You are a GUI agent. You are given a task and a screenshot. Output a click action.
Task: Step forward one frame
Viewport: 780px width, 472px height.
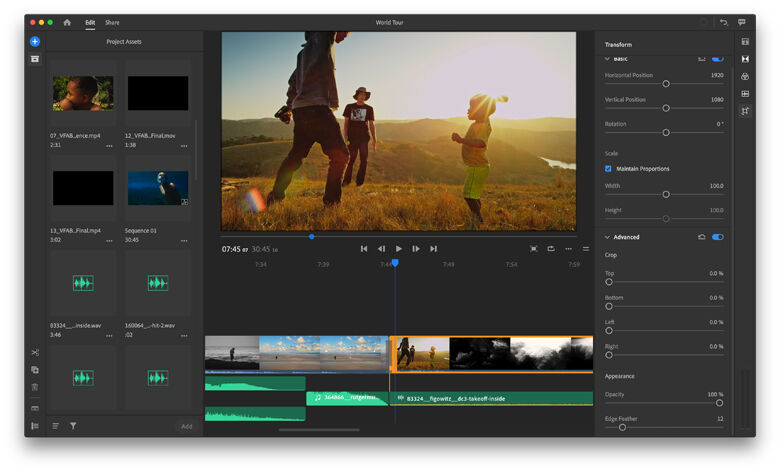coord(416,249)
